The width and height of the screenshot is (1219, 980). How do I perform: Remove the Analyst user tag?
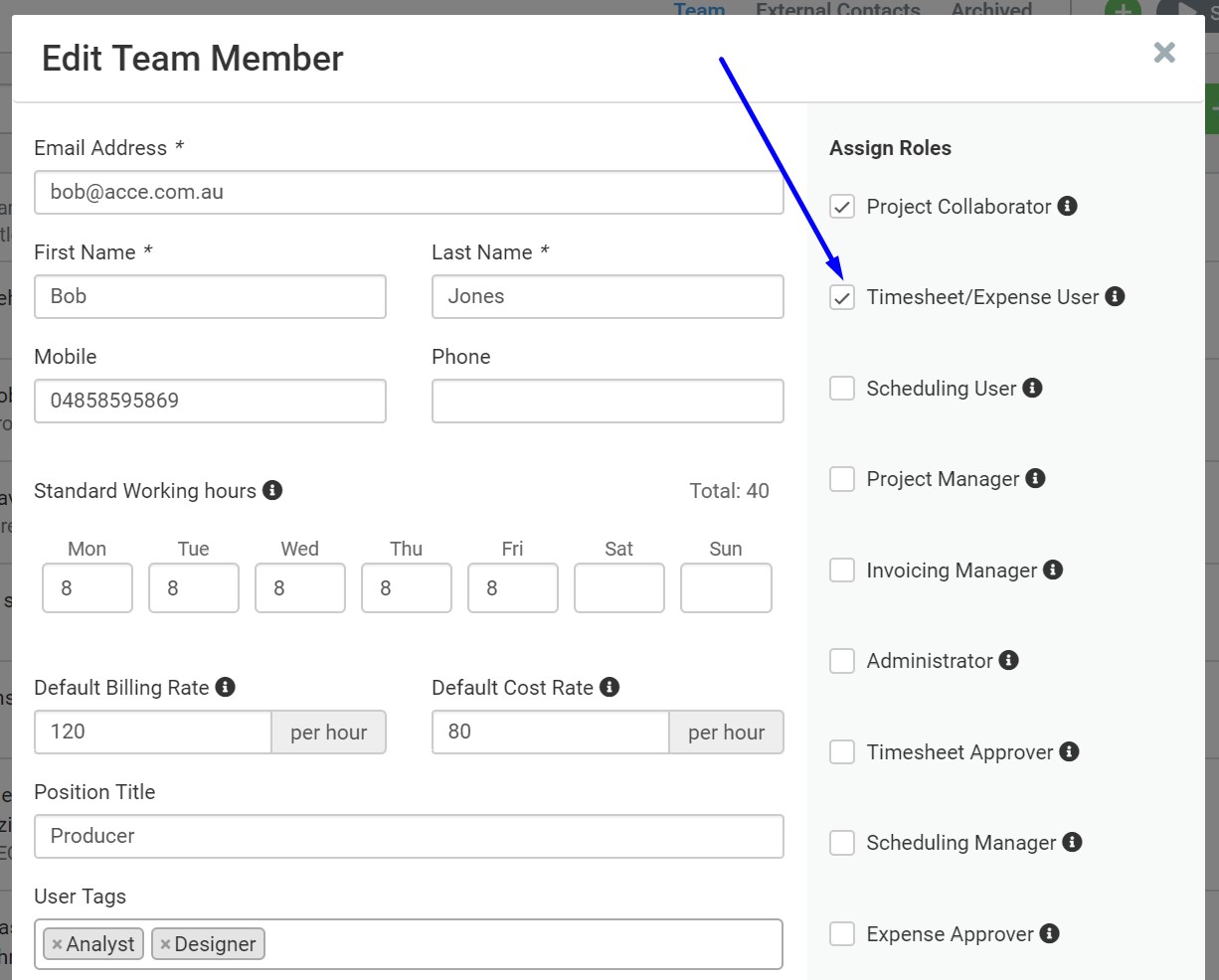58,943
